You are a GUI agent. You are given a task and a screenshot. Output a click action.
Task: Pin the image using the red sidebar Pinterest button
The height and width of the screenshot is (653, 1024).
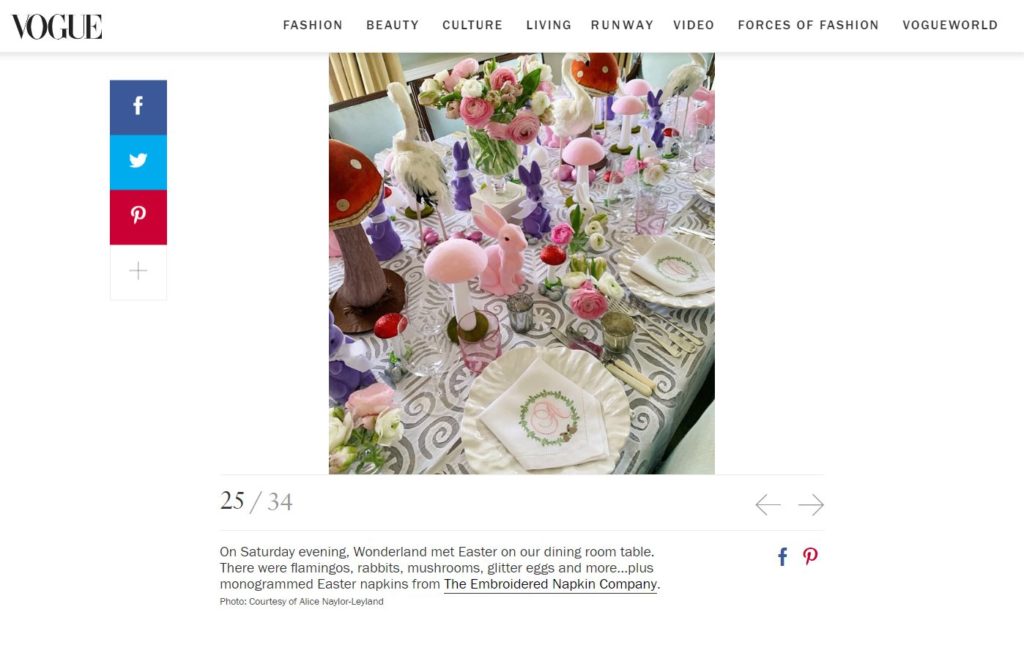[138, 217]
